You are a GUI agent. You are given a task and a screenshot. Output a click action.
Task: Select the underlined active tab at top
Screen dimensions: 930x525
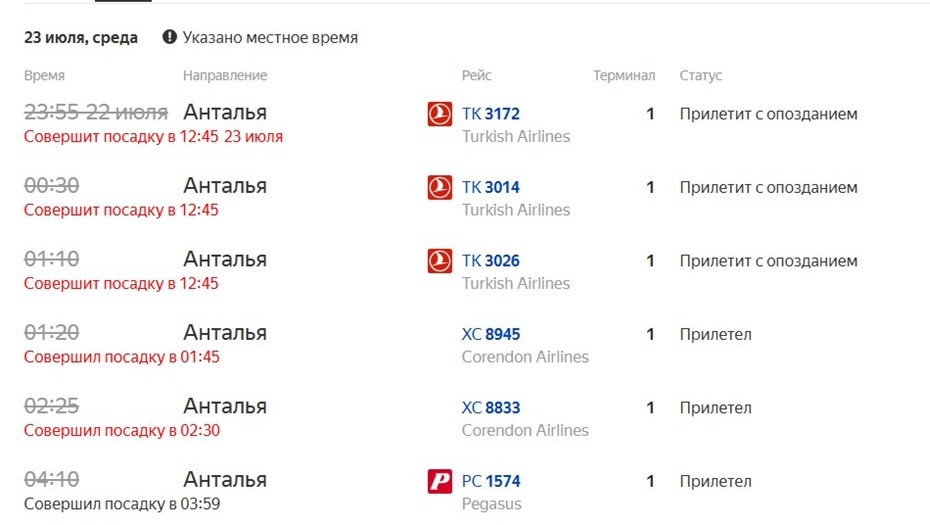[123, 1]
